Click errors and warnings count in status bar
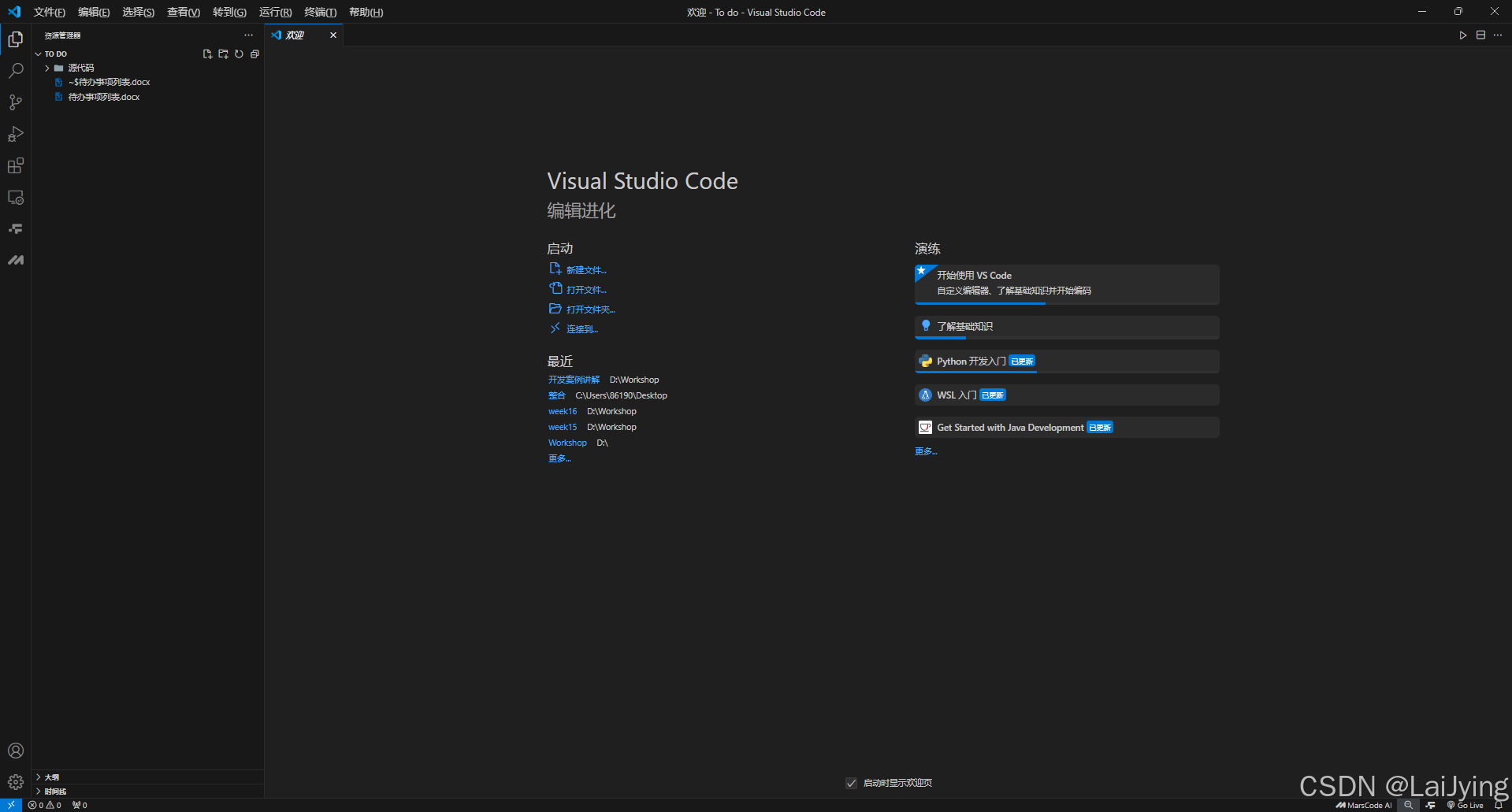Viewport: 1512px width, 812px height. pos(44,805)
